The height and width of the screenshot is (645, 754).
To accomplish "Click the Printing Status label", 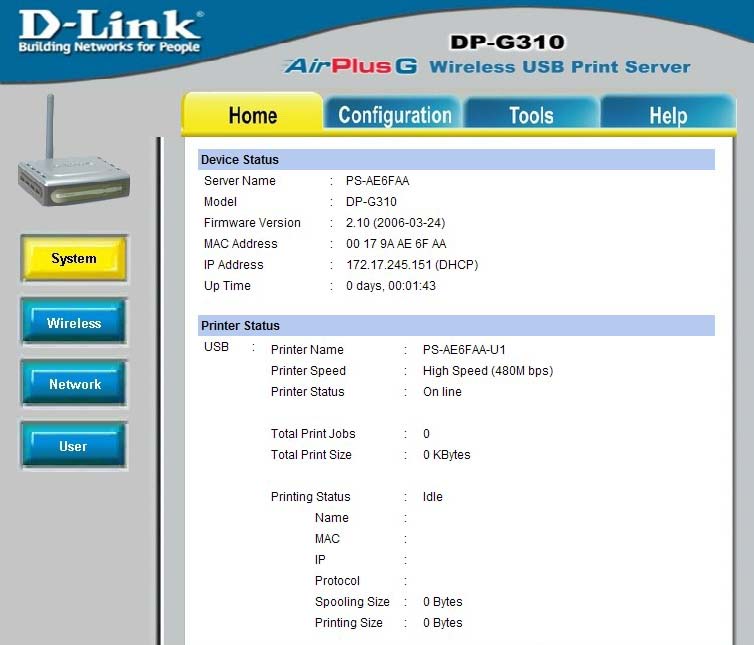I will pyautogui.click(x=311, y=496).
